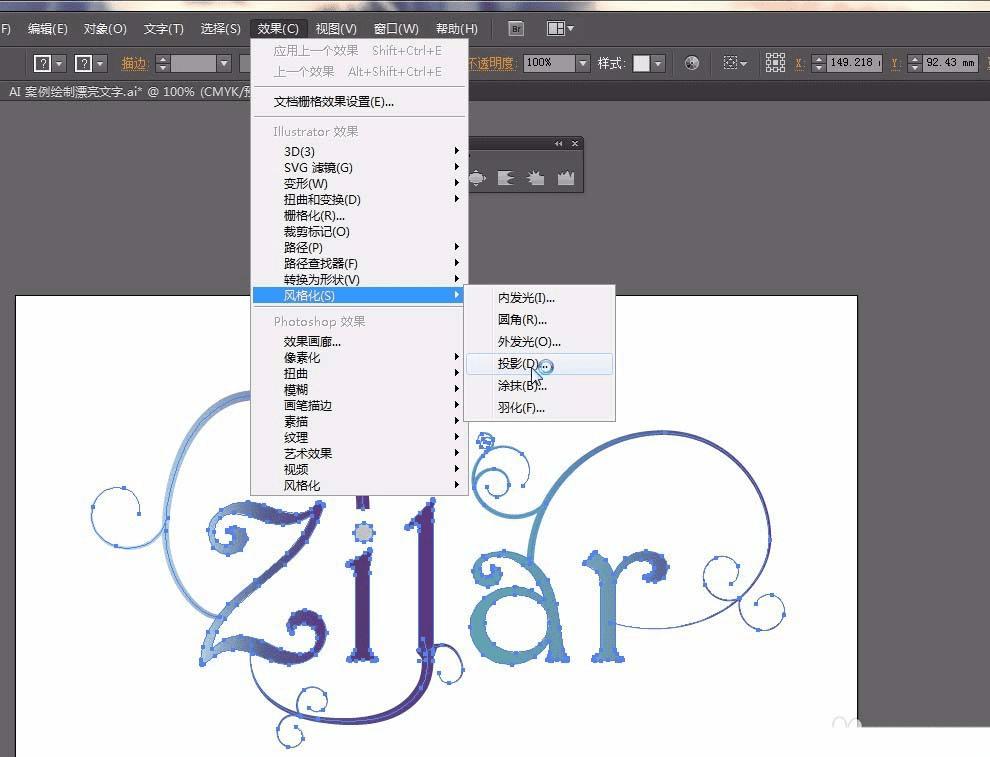This screenshot has height=757, width=990.
Task: Open the 编辑(E) menu
Action: click(x=47, y=29)
